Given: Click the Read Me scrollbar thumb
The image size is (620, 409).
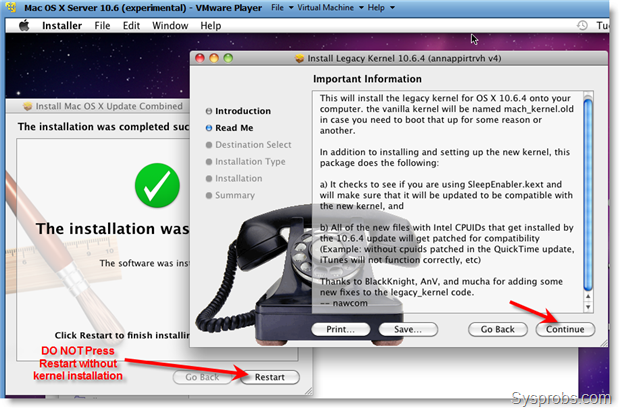Looking at the screenshot, I should (x=588, y=194).
